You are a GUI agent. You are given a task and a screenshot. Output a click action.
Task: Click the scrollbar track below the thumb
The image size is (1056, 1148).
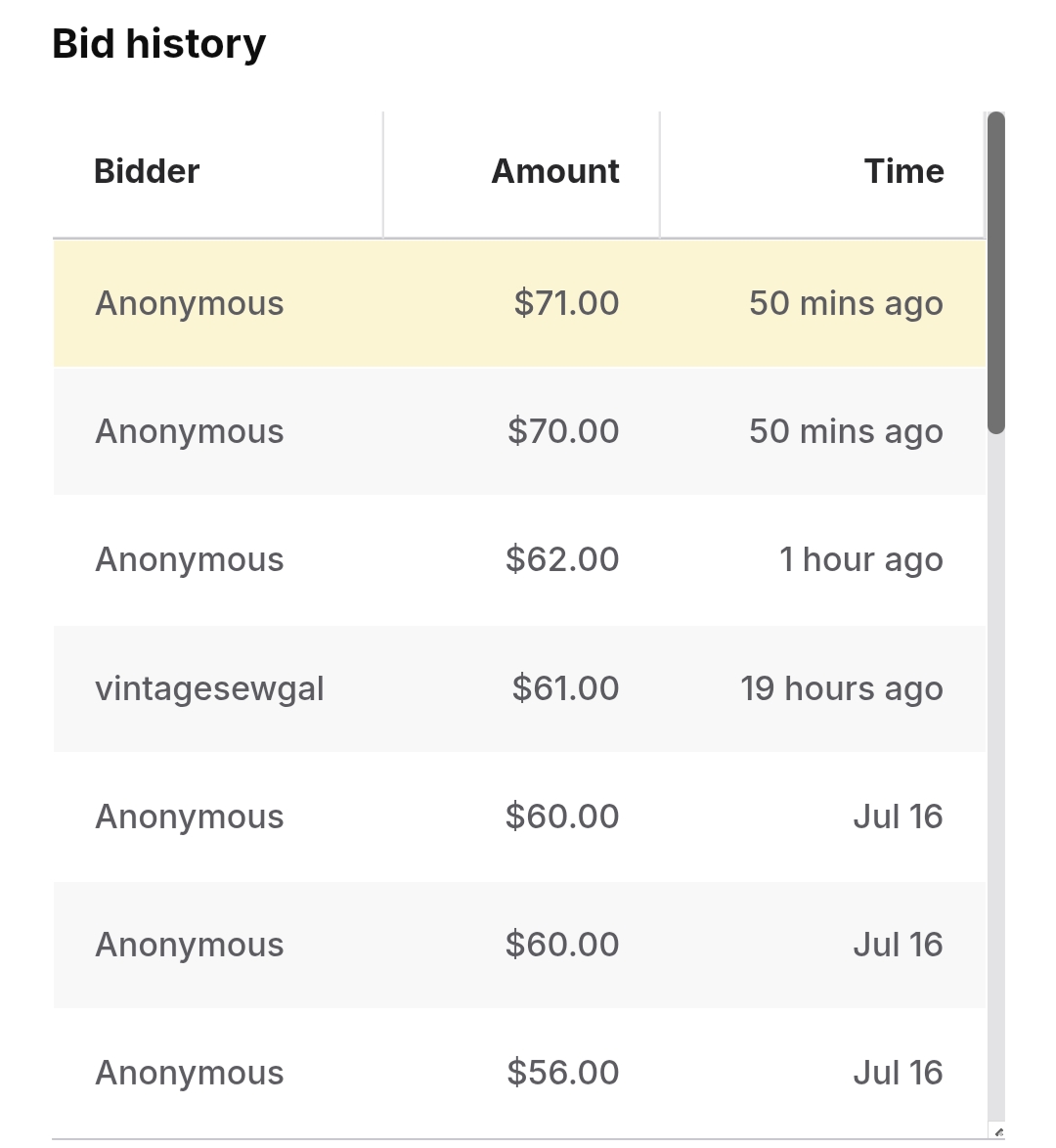point(996,773)
